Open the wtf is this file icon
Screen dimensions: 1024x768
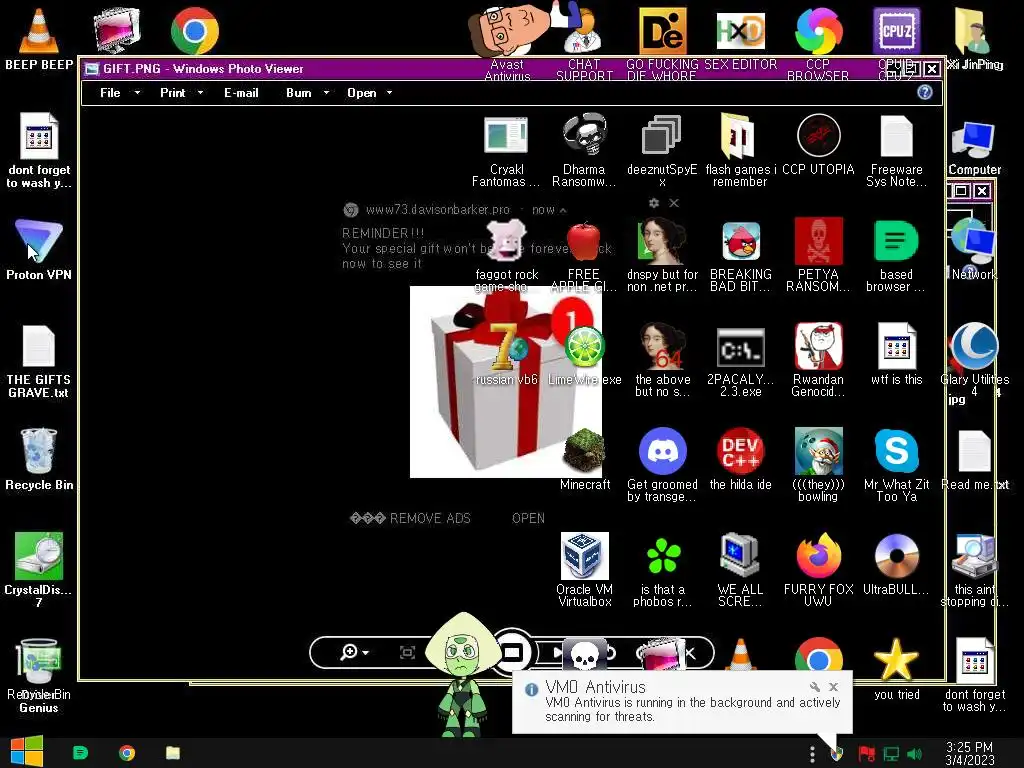point(896,346)
